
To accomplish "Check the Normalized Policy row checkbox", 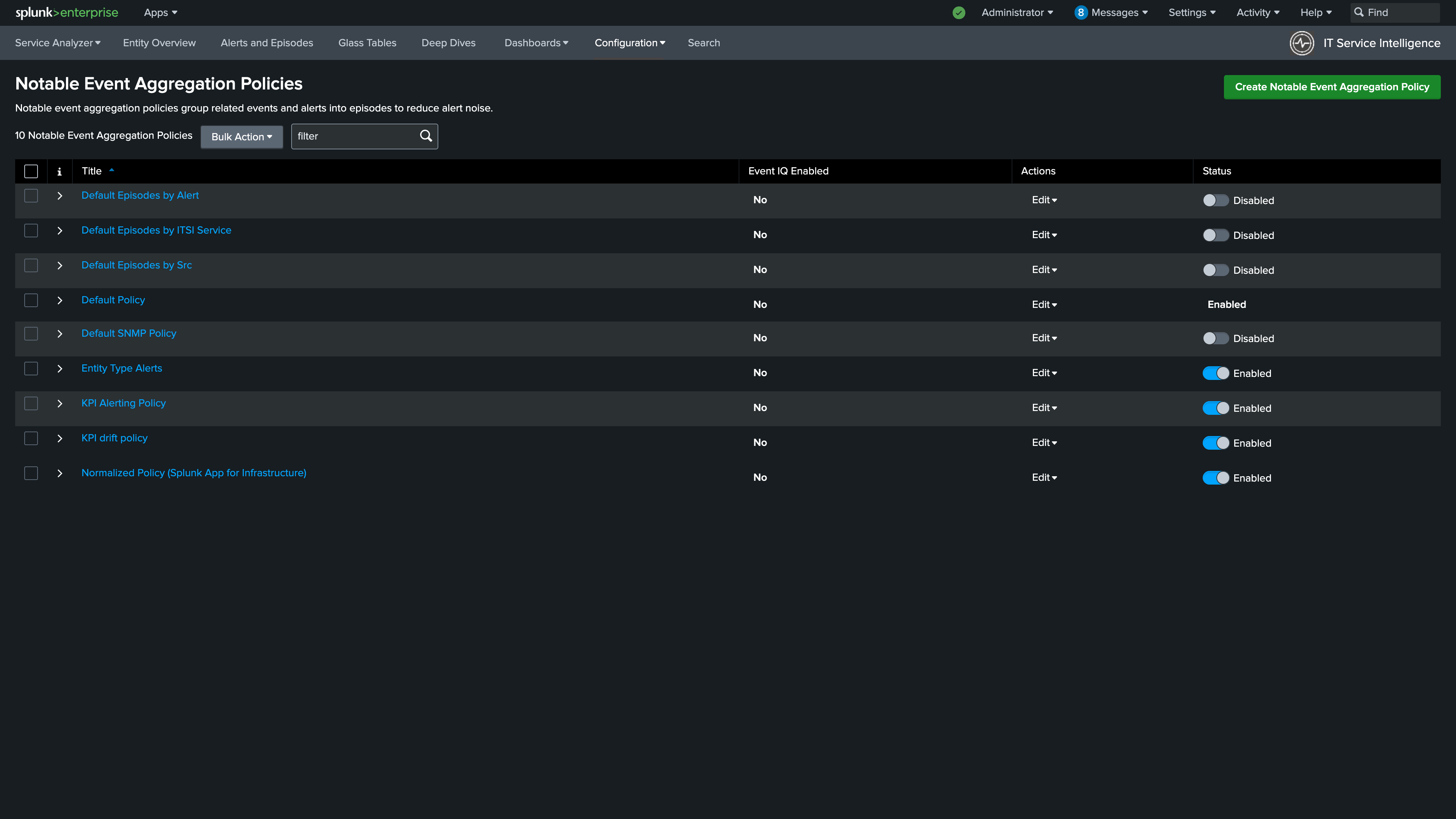I will coord(31,473).
